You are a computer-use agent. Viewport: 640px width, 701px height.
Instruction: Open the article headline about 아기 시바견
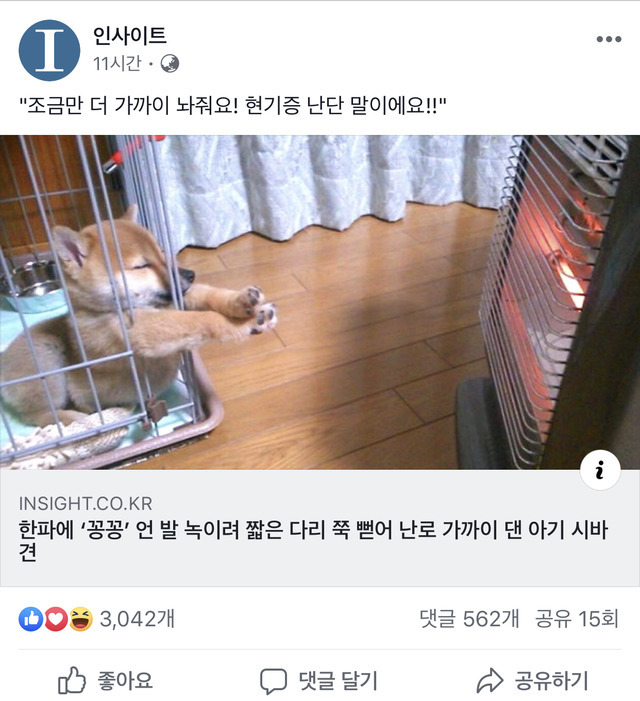click(313, 541)
